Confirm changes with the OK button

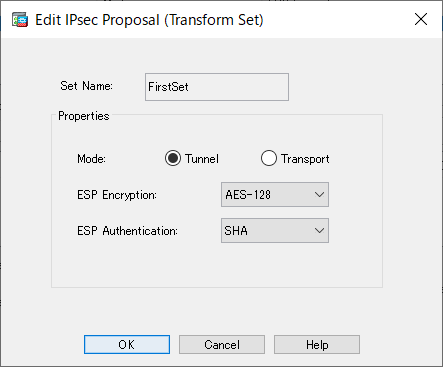click(127, 344)
